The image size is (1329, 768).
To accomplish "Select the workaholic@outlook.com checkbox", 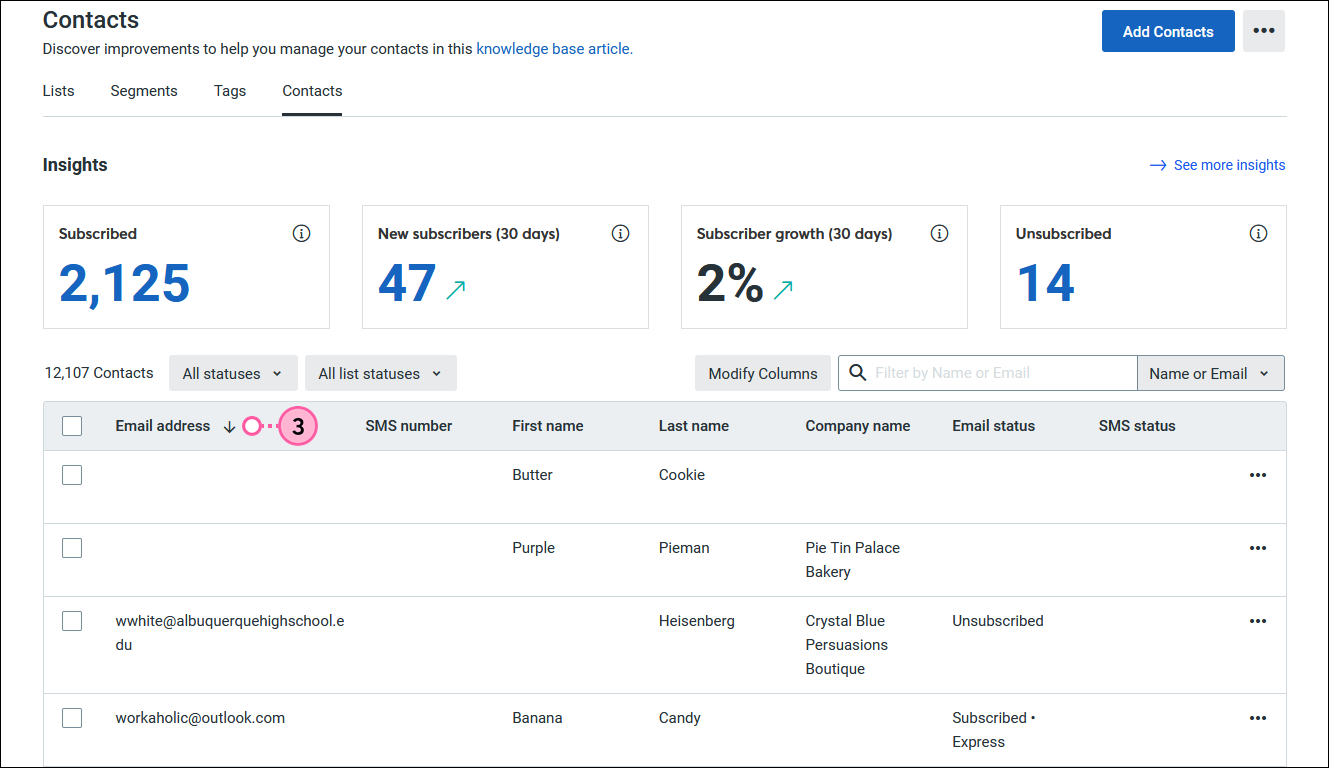I will pos(72,718).
